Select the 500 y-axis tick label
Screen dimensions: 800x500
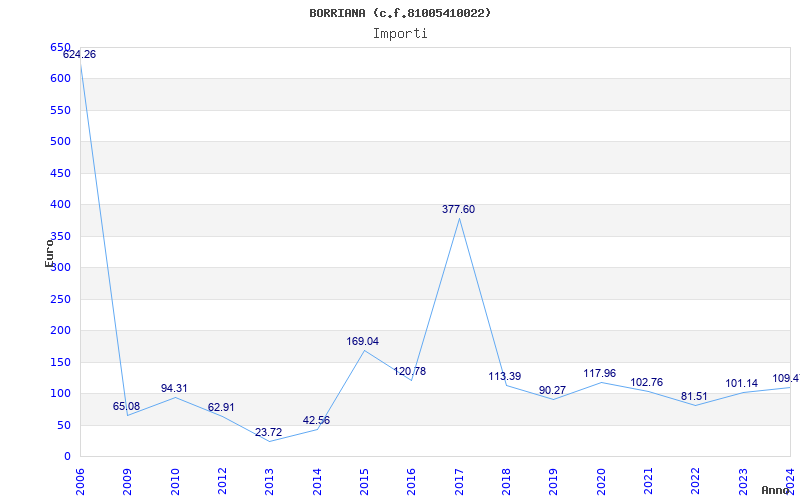[60, 141]
